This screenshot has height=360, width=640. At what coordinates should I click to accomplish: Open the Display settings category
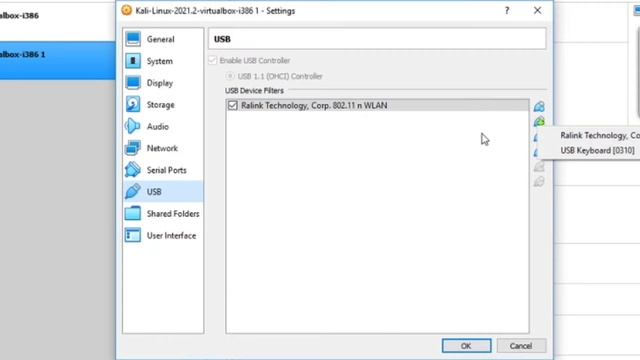point(163,83)
